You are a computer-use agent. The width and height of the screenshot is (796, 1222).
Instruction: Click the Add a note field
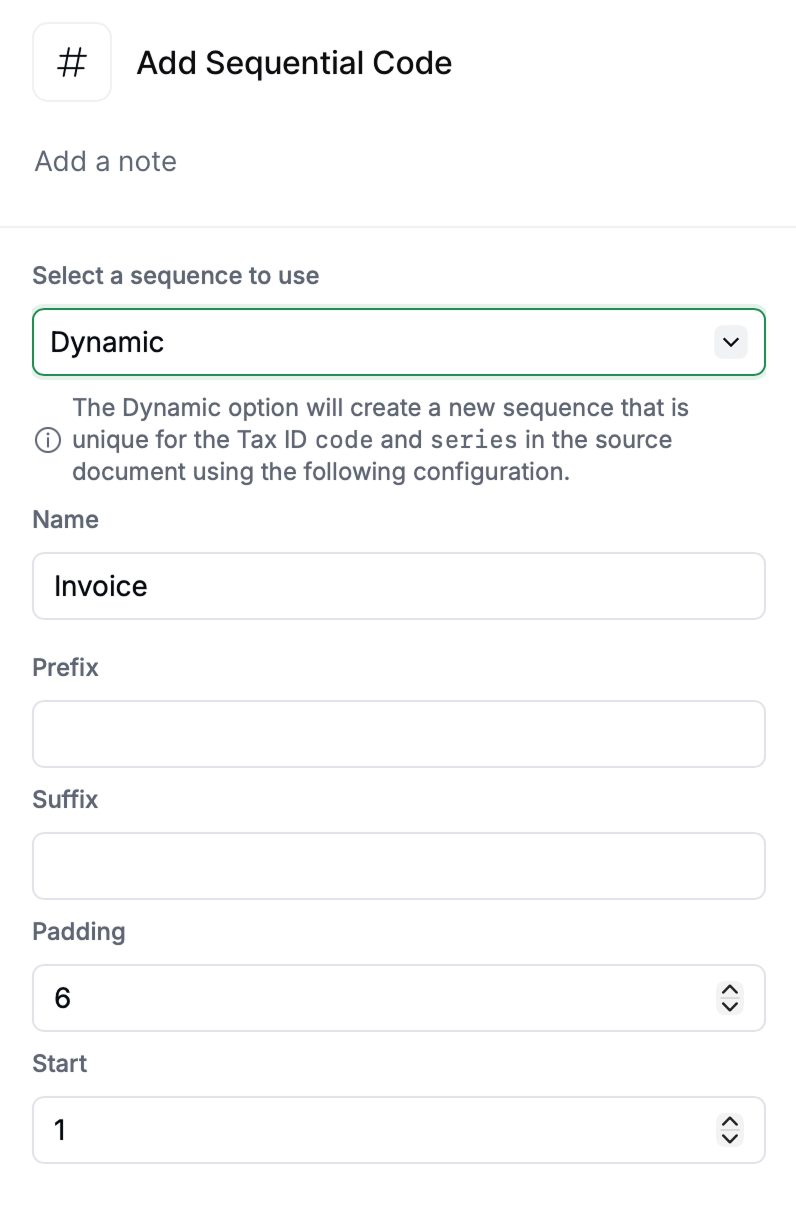[x=106, y=161]
